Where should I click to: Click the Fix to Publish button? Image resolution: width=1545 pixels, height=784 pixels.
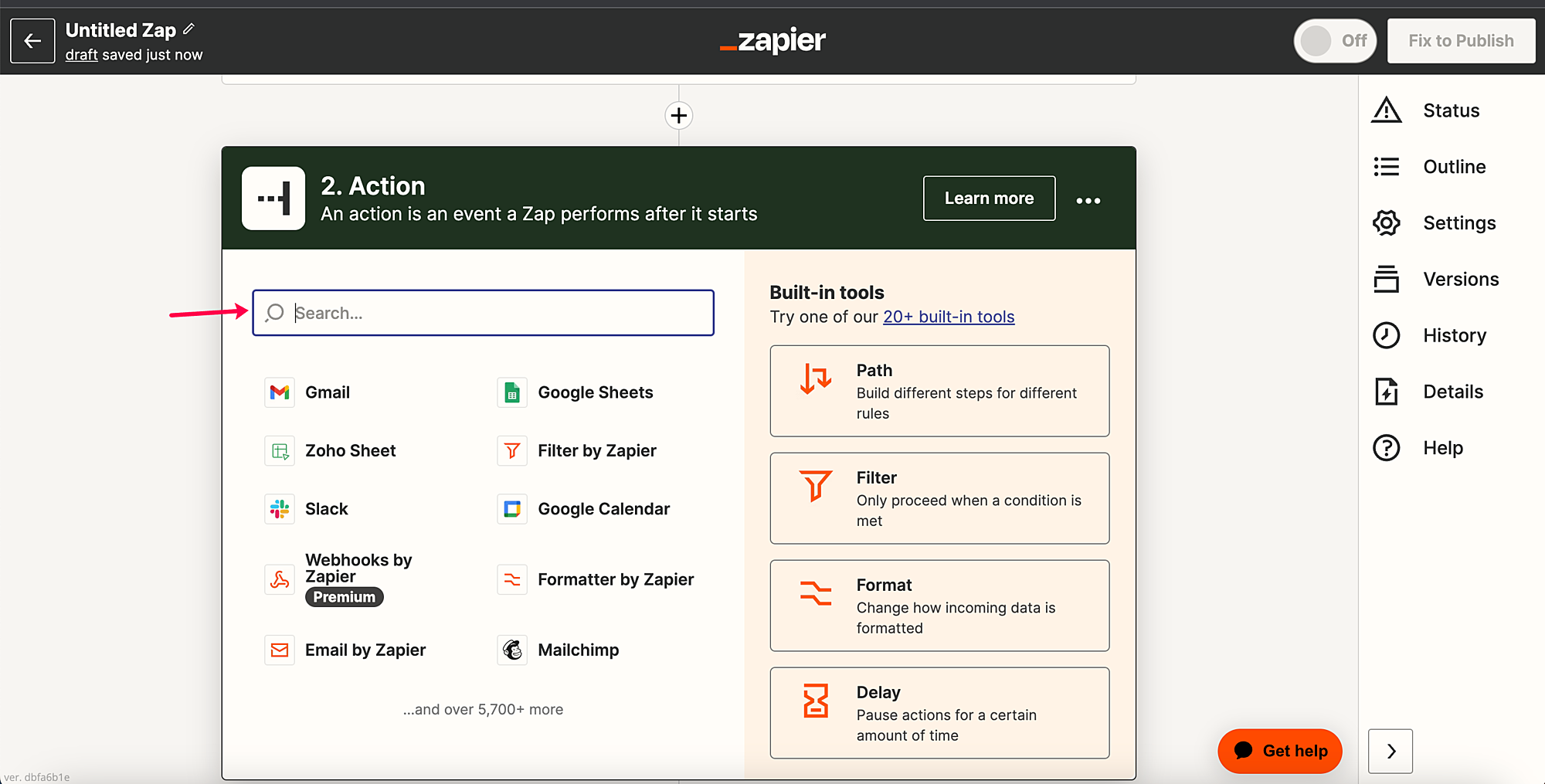pos(1461,41)
